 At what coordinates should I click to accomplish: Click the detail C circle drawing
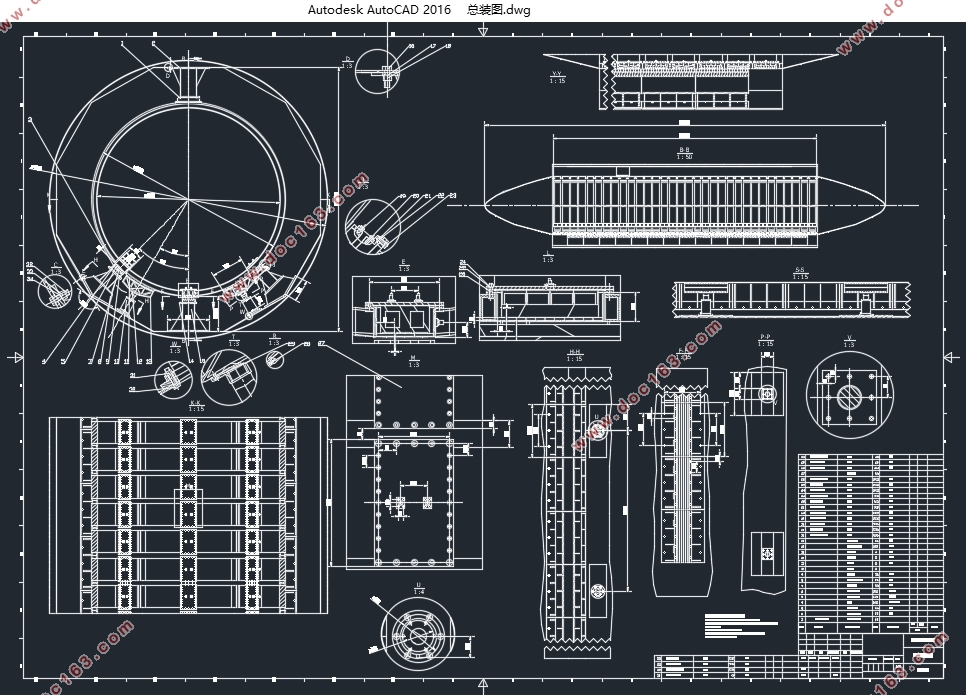pyautogui.click(x=55, y=291)
